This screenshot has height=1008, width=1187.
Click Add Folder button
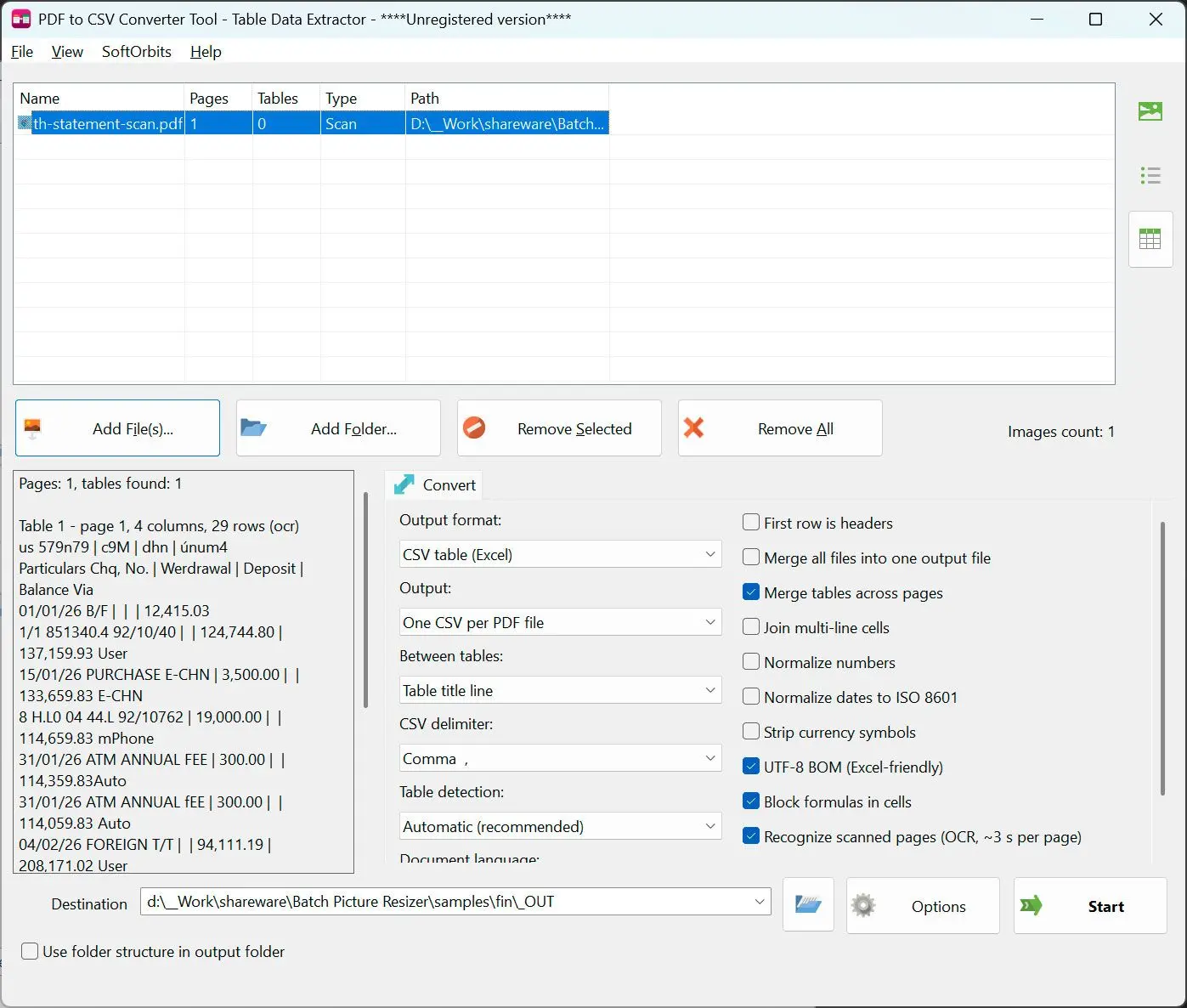pyautogui.click(x=338, y=428)
